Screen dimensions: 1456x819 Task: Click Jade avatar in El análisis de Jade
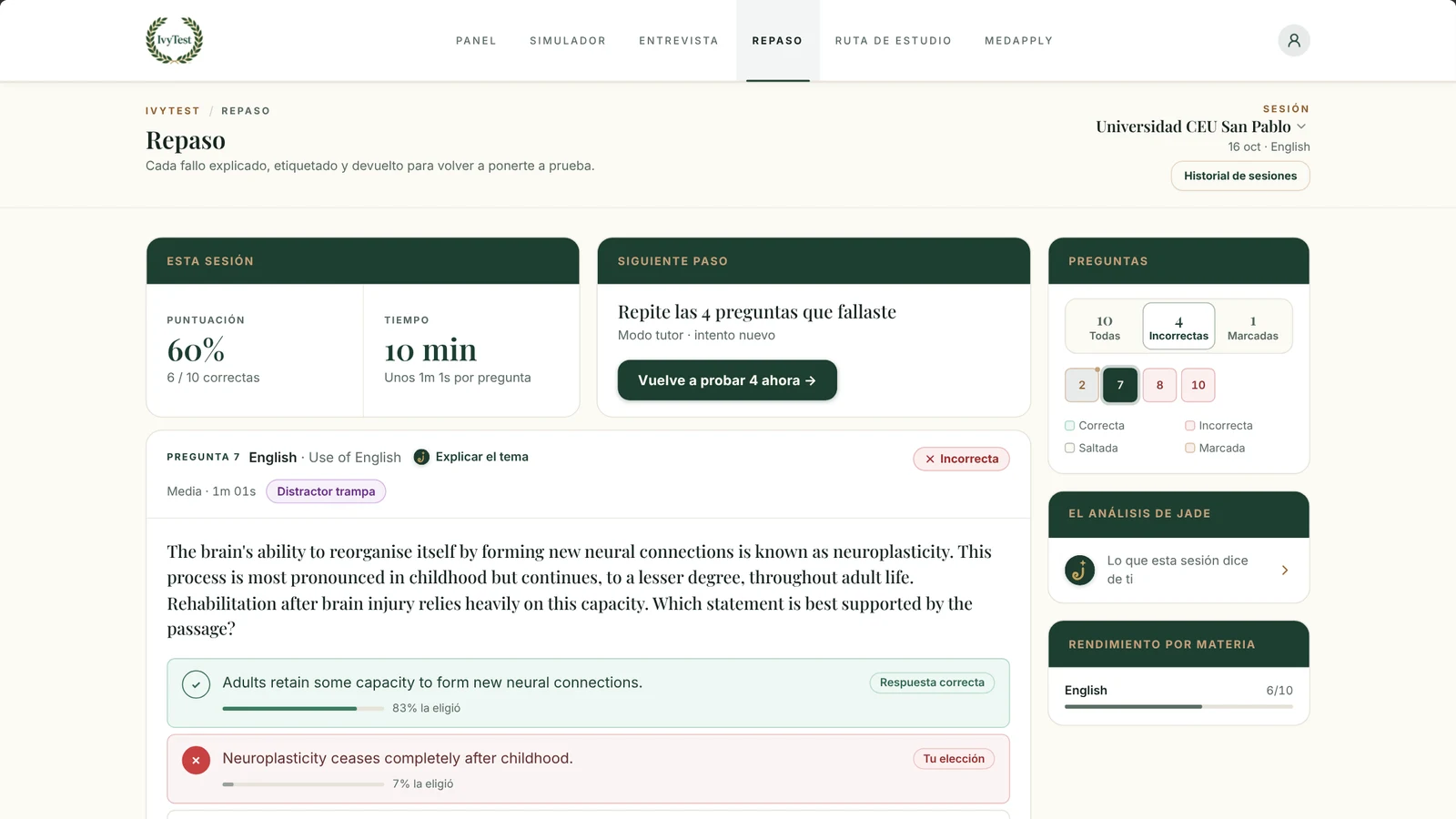click(1080, 570)
